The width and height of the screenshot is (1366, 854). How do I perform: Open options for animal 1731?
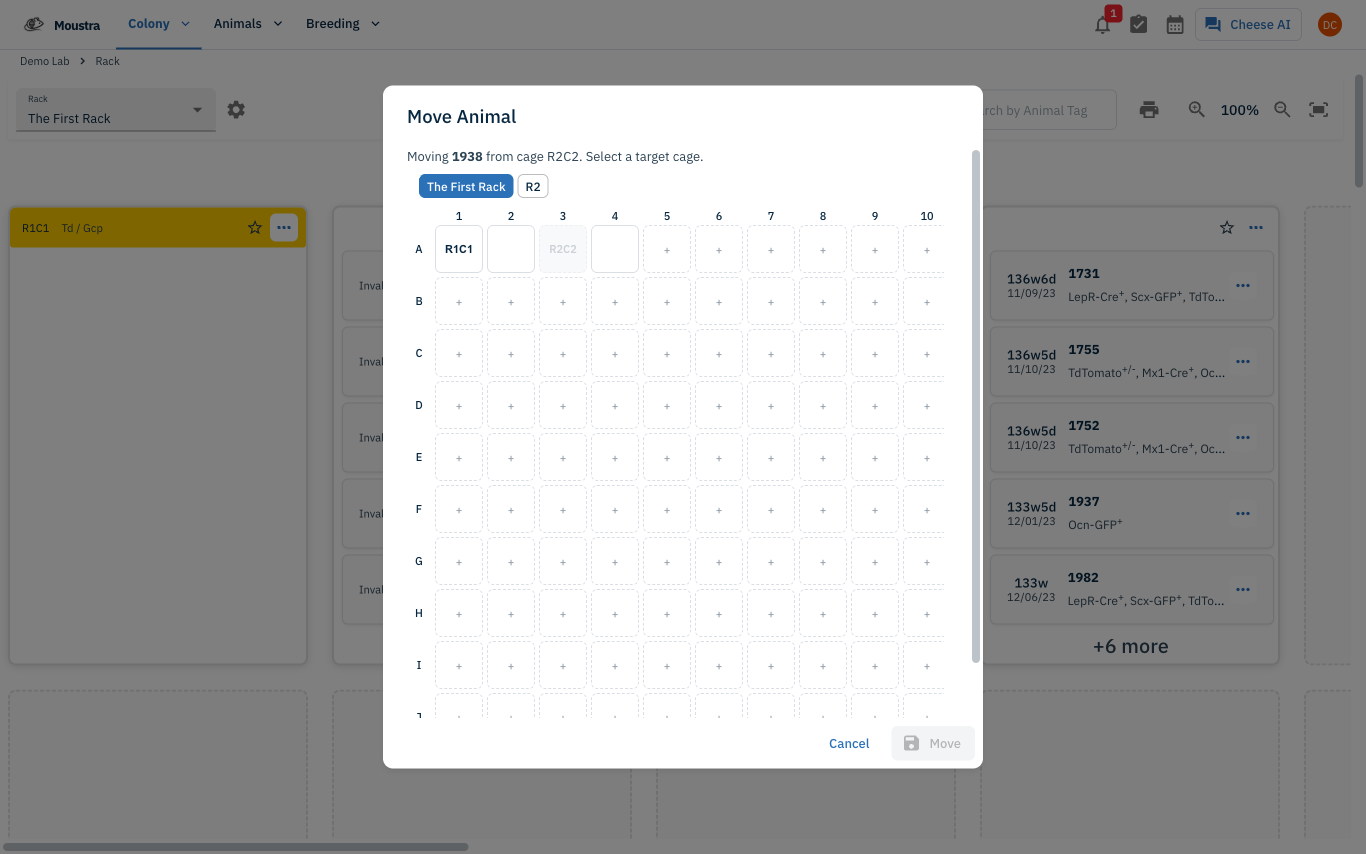[x=1243, y=286]
